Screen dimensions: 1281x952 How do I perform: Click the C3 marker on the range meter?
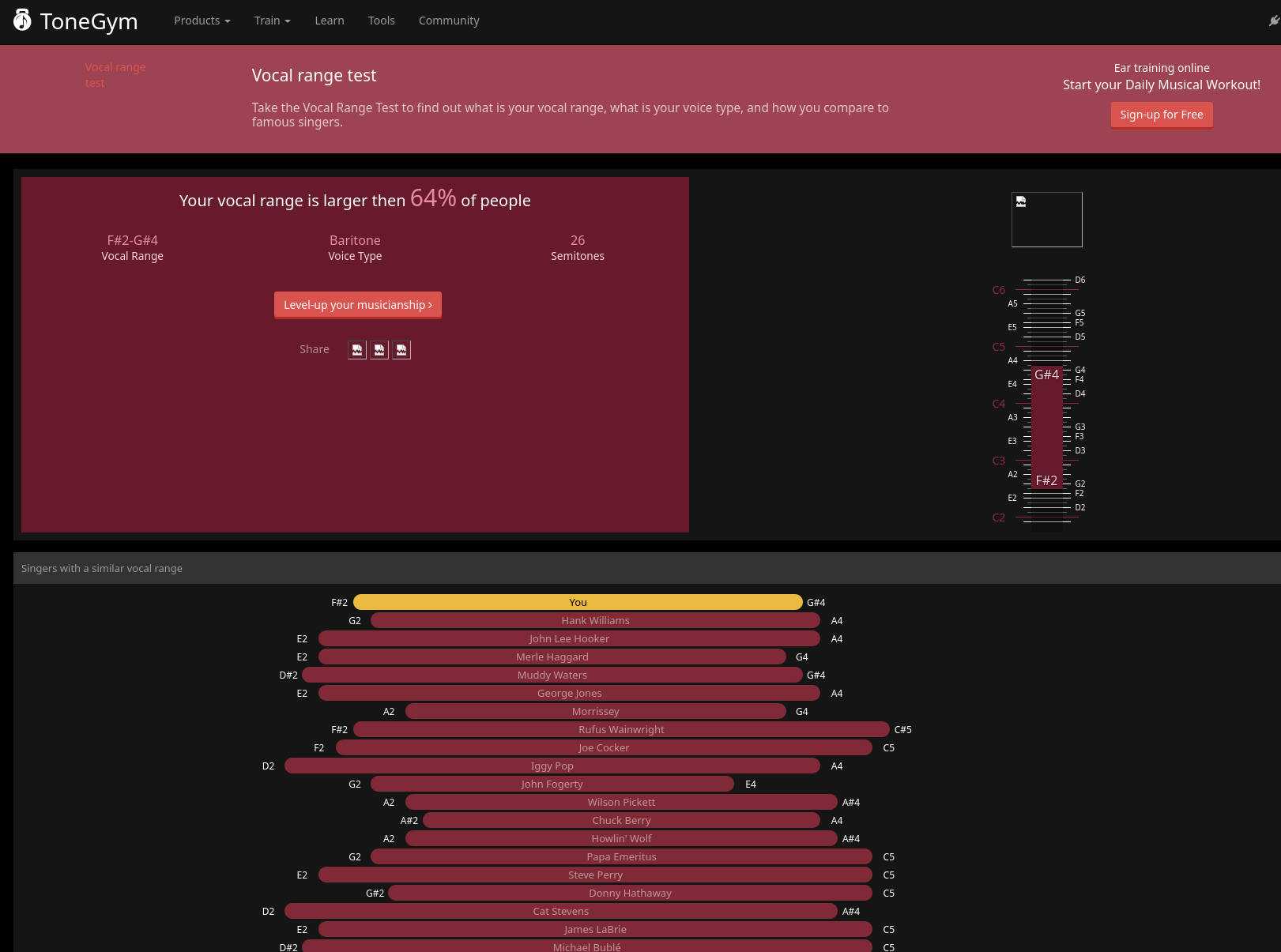pyautogui.click(x=999, y=461)
